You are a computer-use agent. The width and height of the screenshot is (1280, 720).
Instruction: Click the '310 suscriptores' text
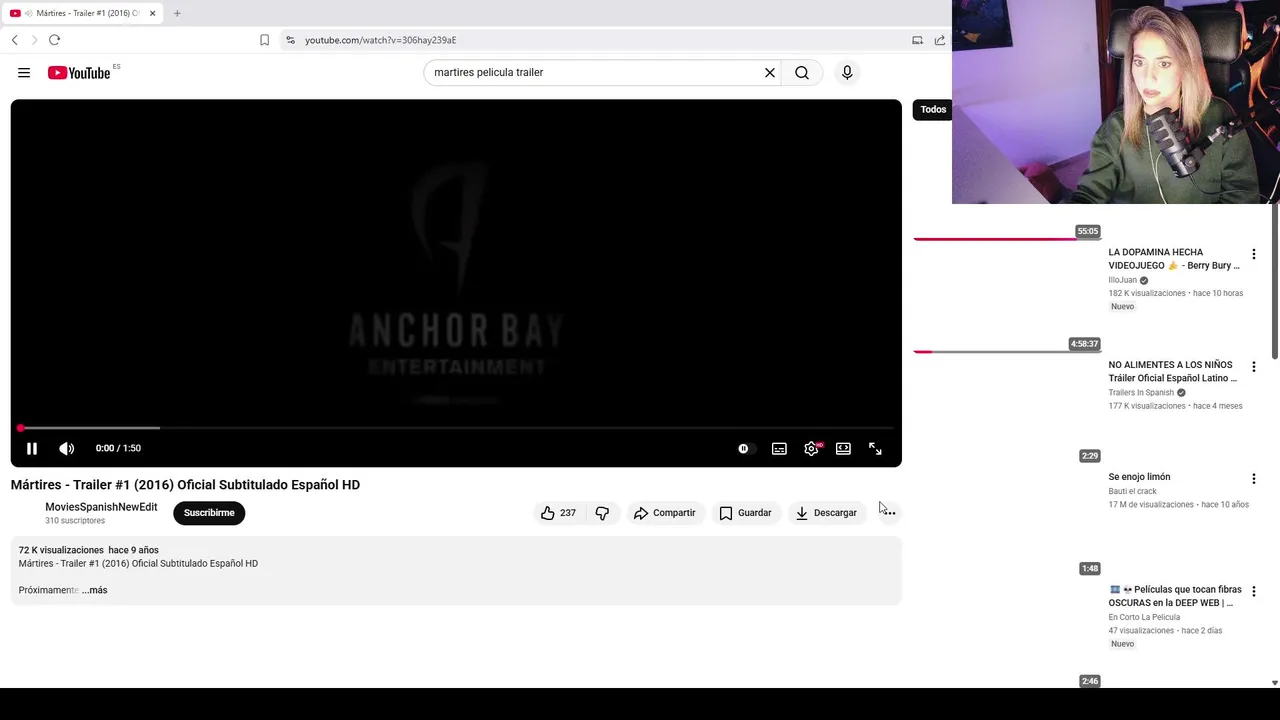click(x=75, y=521)
